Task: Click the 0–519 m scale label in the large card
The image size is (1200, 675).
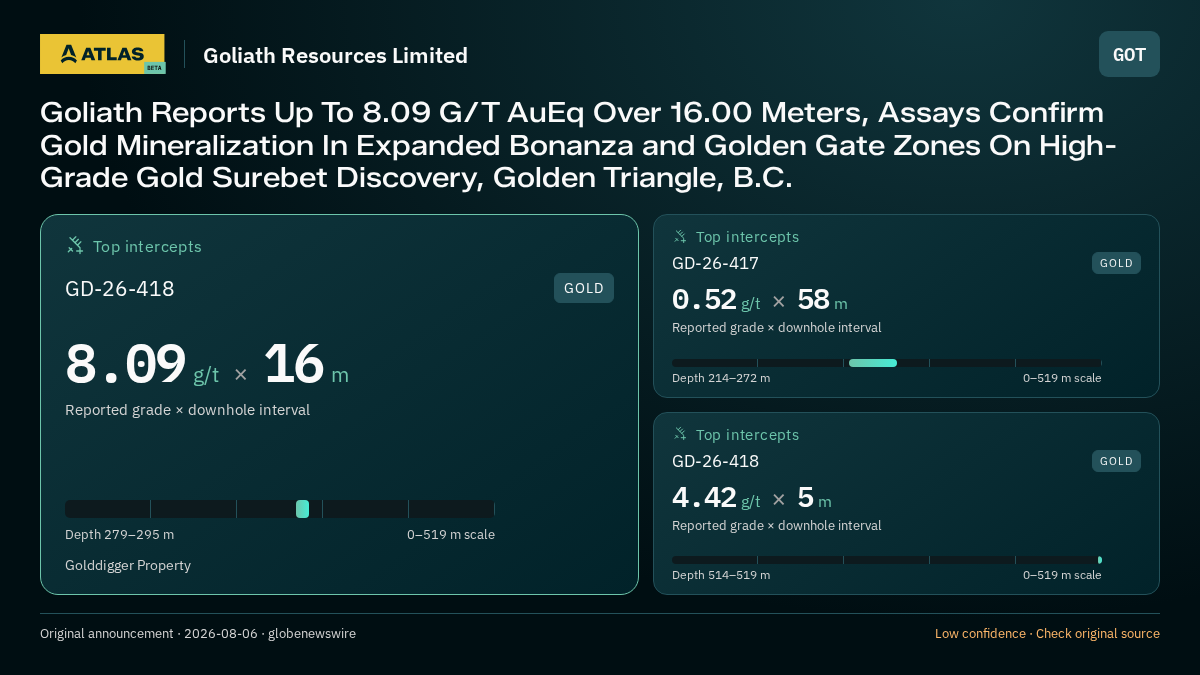Action: [x=451, y=535]
